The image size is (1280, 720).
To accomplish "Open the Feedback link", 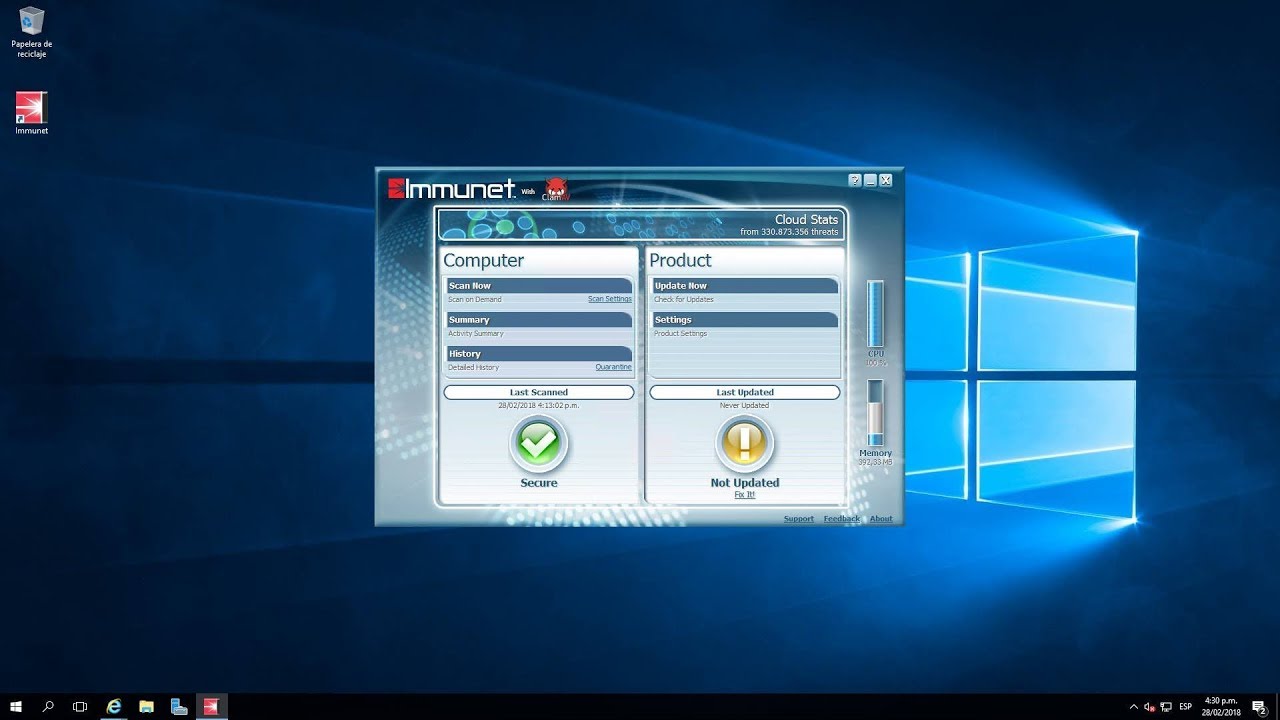I will (842, 519).
